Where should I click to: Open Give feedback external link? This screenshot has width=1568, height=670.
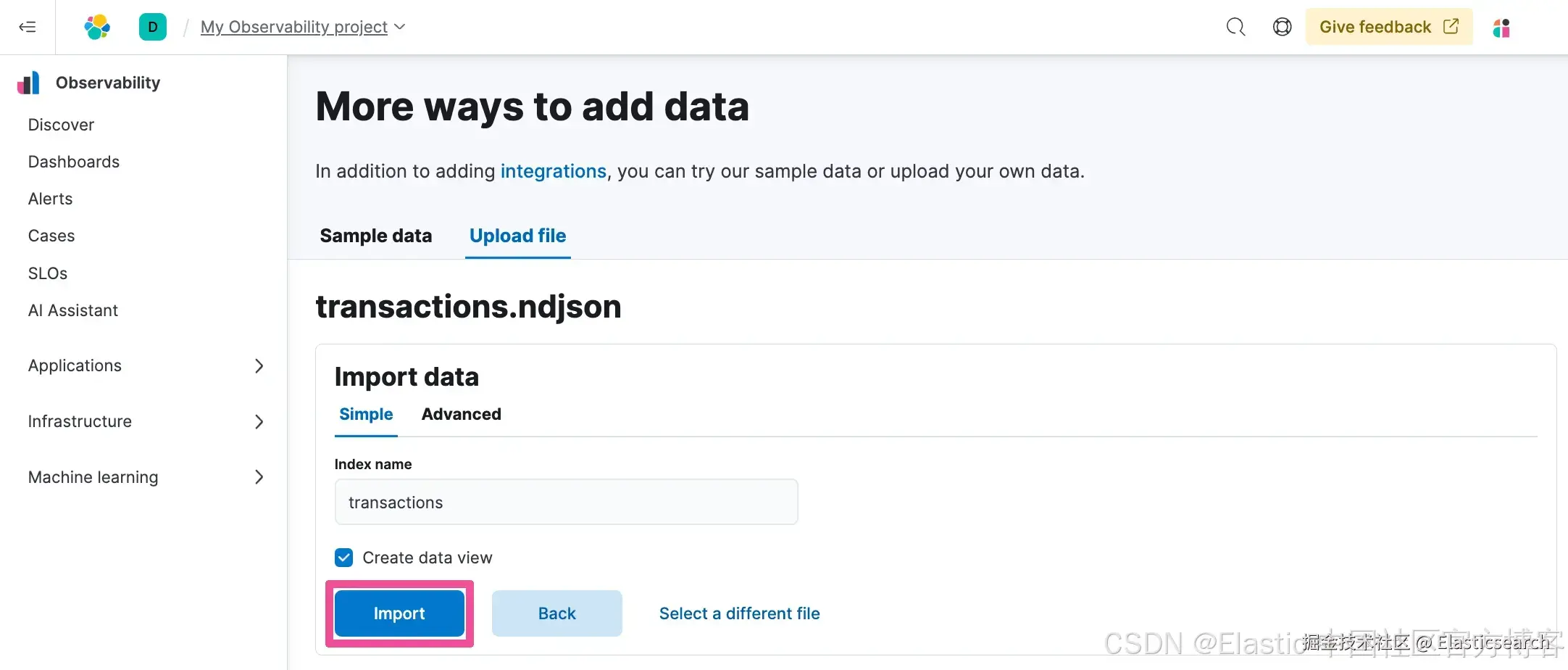[1388, 27]
